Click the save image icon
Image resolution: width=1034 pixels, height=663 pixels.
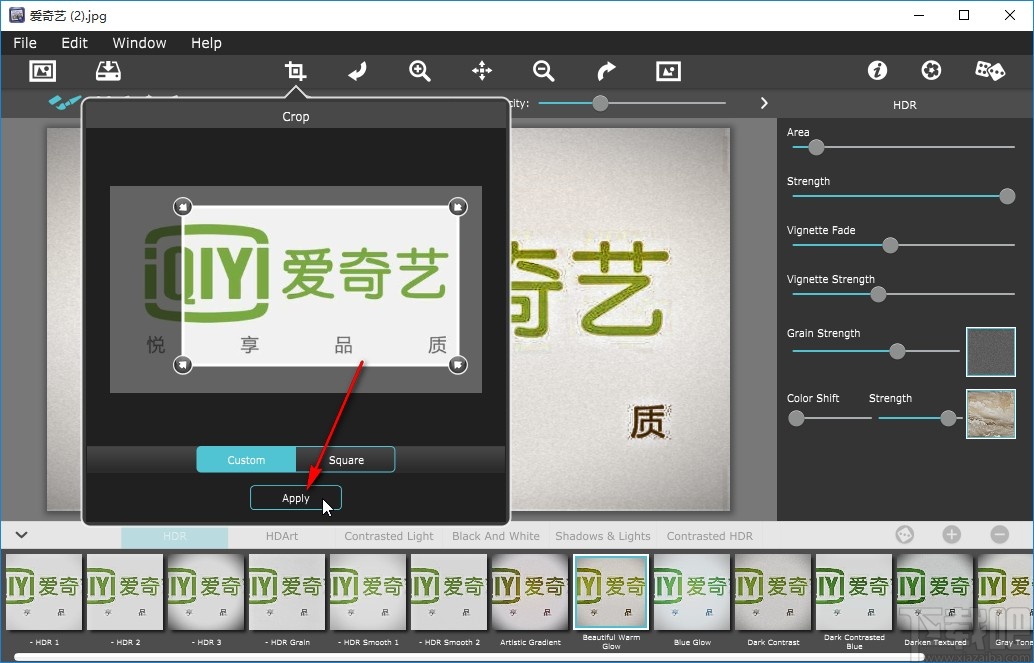(x=108, y=71)
